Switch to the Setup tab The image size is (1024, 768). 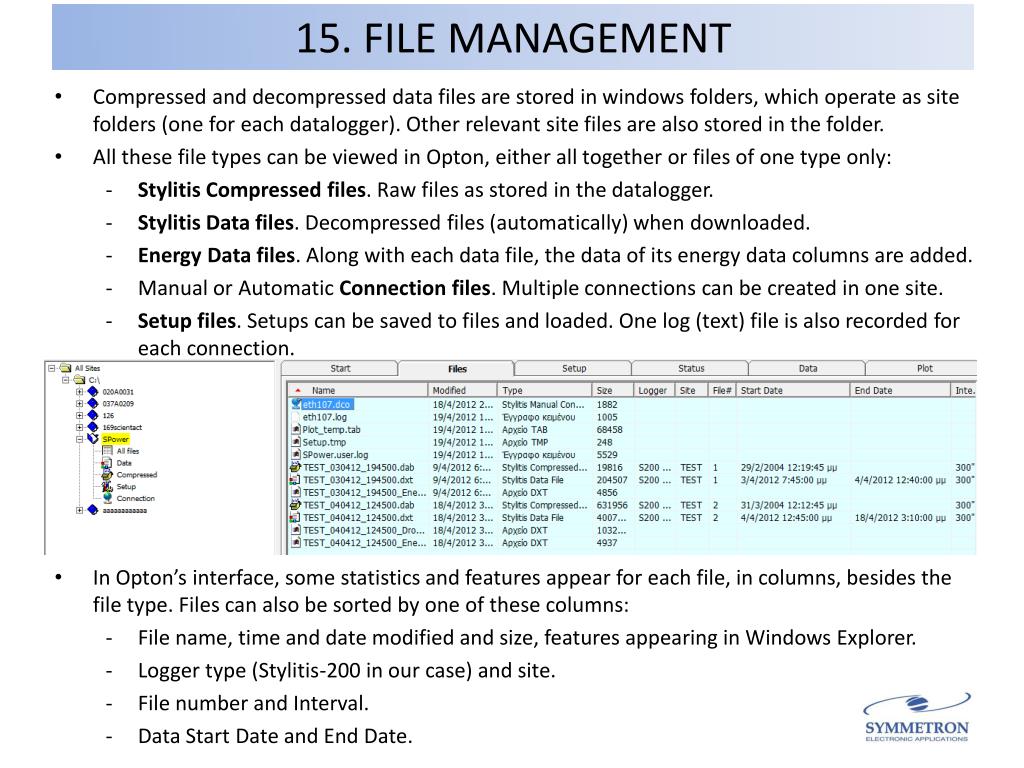coord(573,368)
